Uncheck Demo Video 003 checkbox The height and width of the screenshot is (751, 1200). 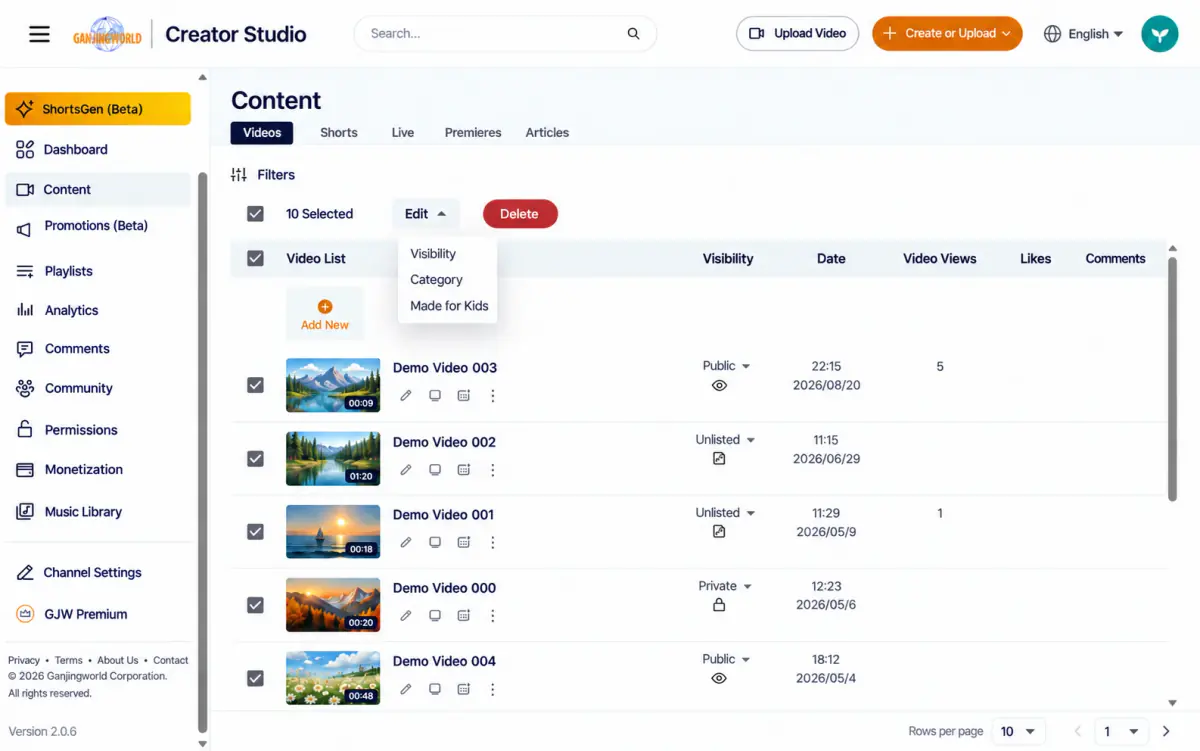[x=255, y=385]
